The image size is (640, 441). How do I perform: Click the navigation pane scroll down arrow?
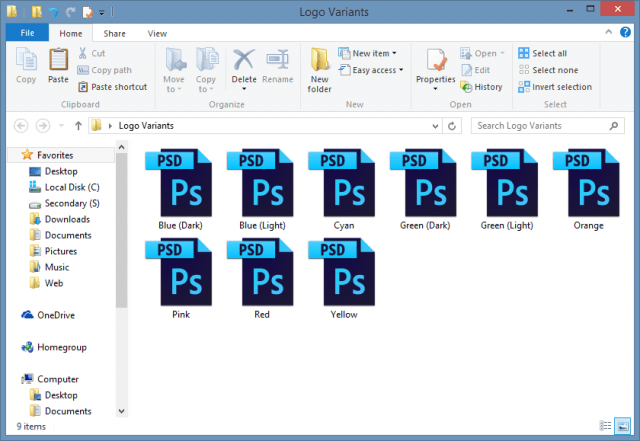point(121,411)
